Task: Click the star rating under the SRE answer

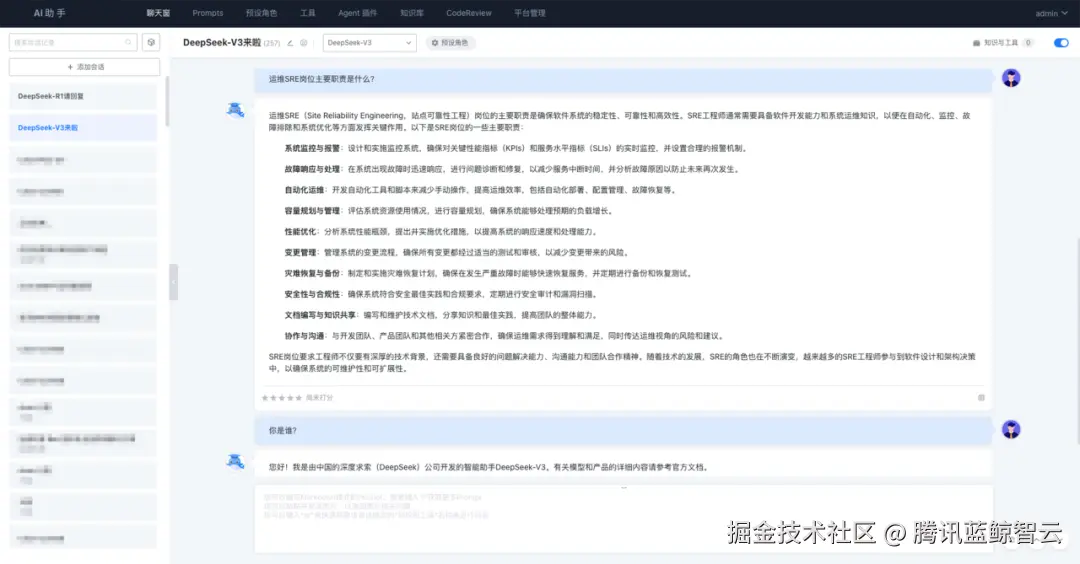Action: tap(281, 397)
